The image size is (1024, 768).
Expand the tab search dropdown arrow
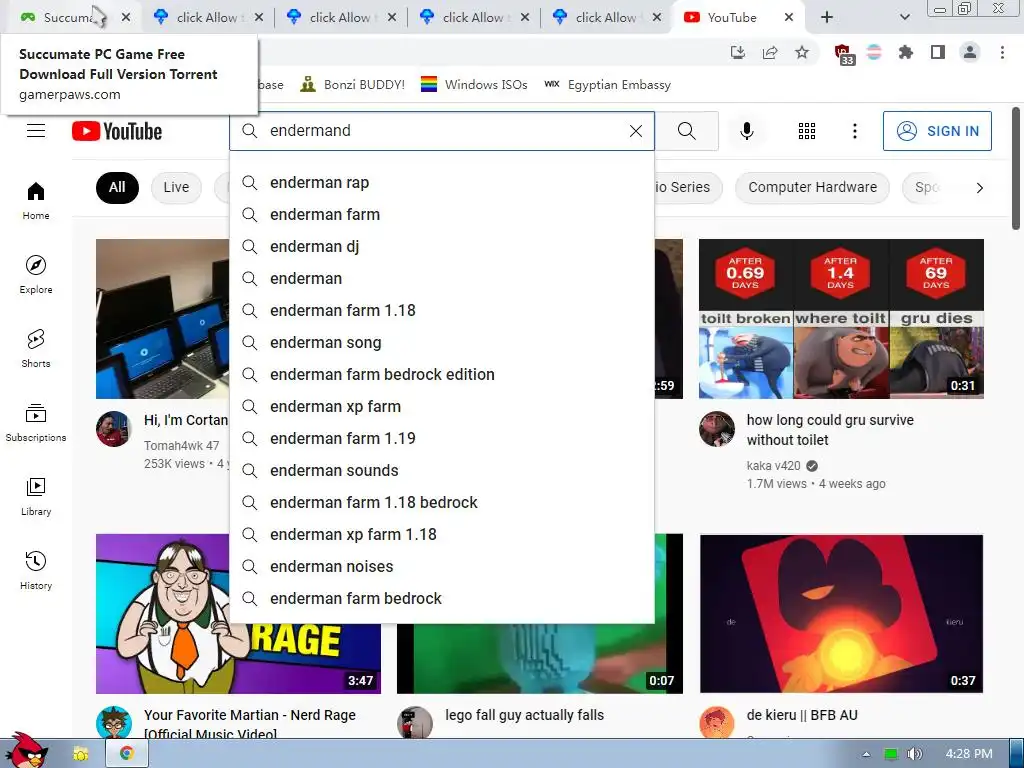coord(904,18)
